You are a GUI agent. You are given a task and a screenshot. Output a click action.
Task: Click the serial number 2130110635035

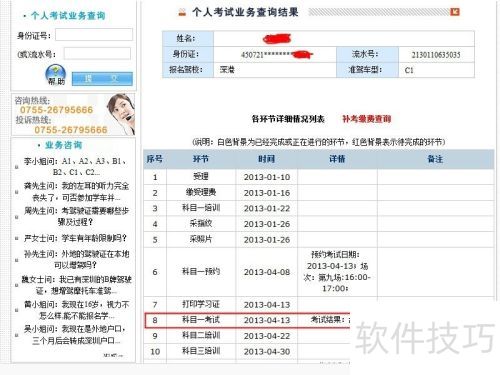pos(436,55)
